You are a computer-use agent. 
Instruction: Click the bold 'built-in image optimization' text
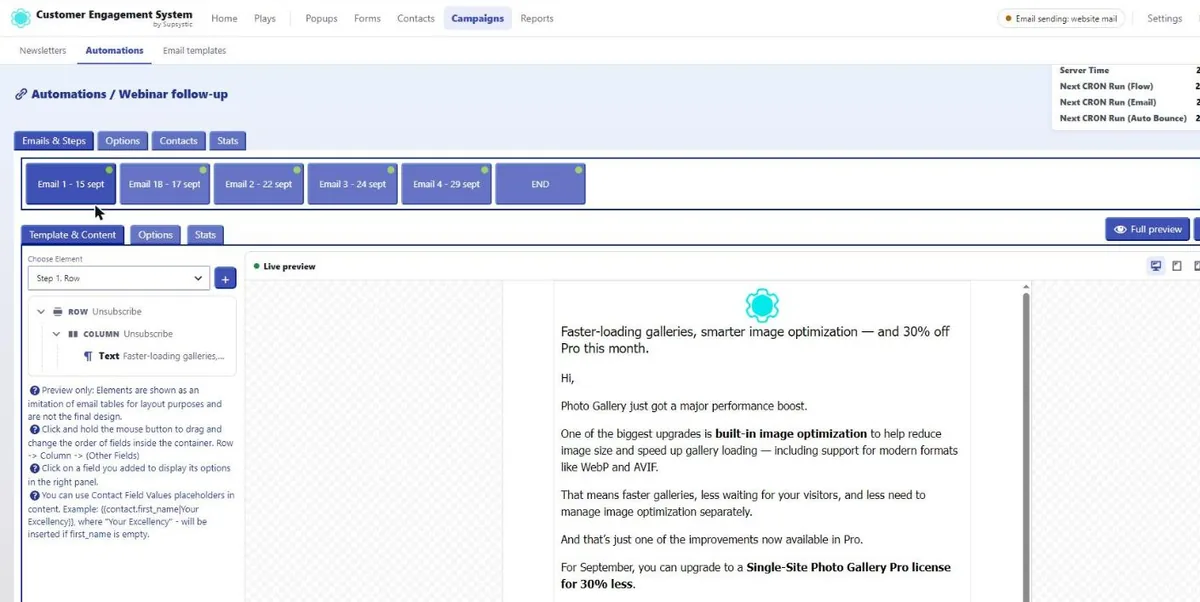[791, 434]
